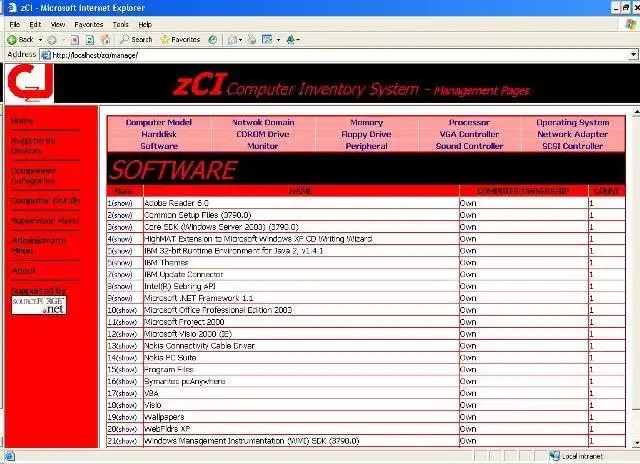
Task: Open the Back button history dropdown arrow
Action: tap(40, 40)
